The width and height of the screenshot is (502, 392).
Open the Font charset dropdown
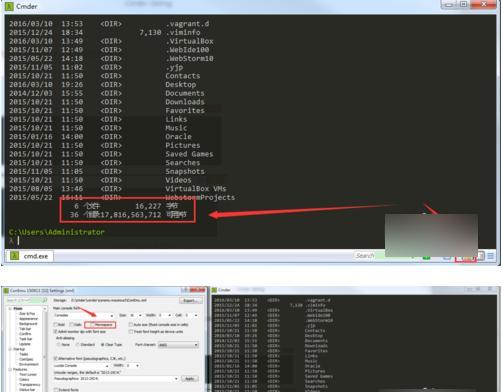pyautogui.click(x=178, y=345)
